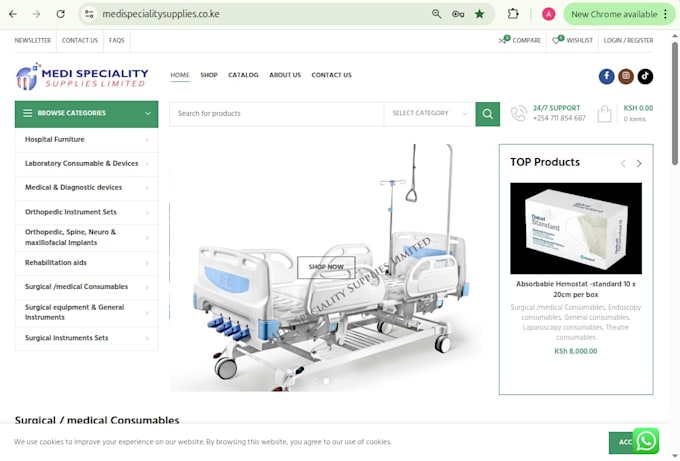Screen dimensions: 680x461
Task: Expand Orthopedic, Spine, Neuro & maxillofacial Implants arrow
Action: 147,238
